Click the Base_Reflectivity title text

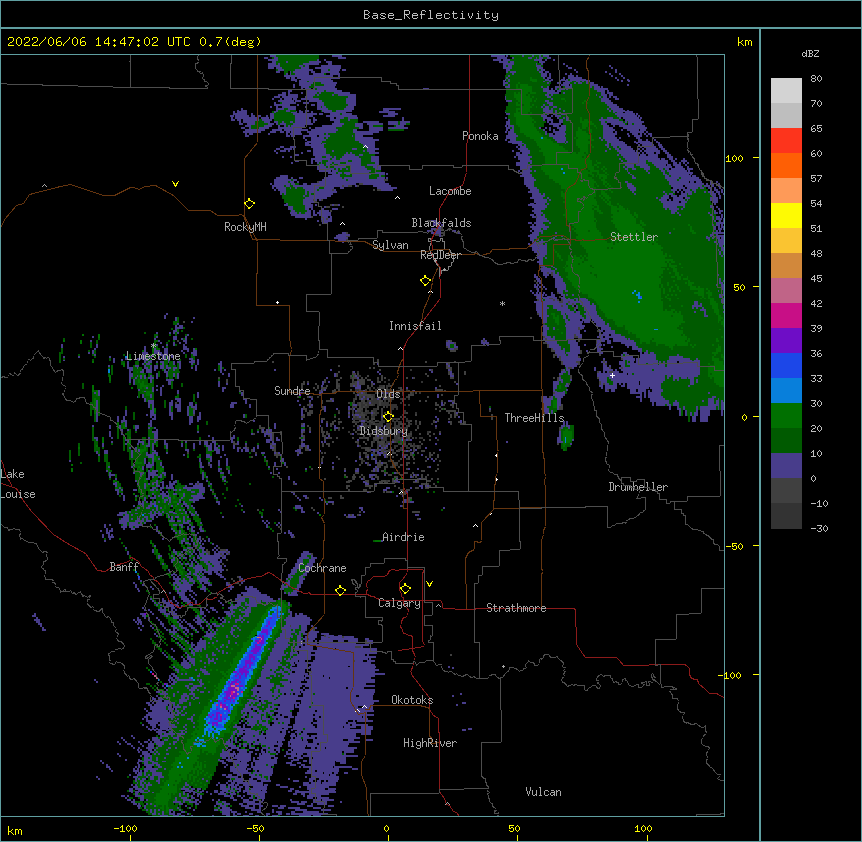point(431,15)
